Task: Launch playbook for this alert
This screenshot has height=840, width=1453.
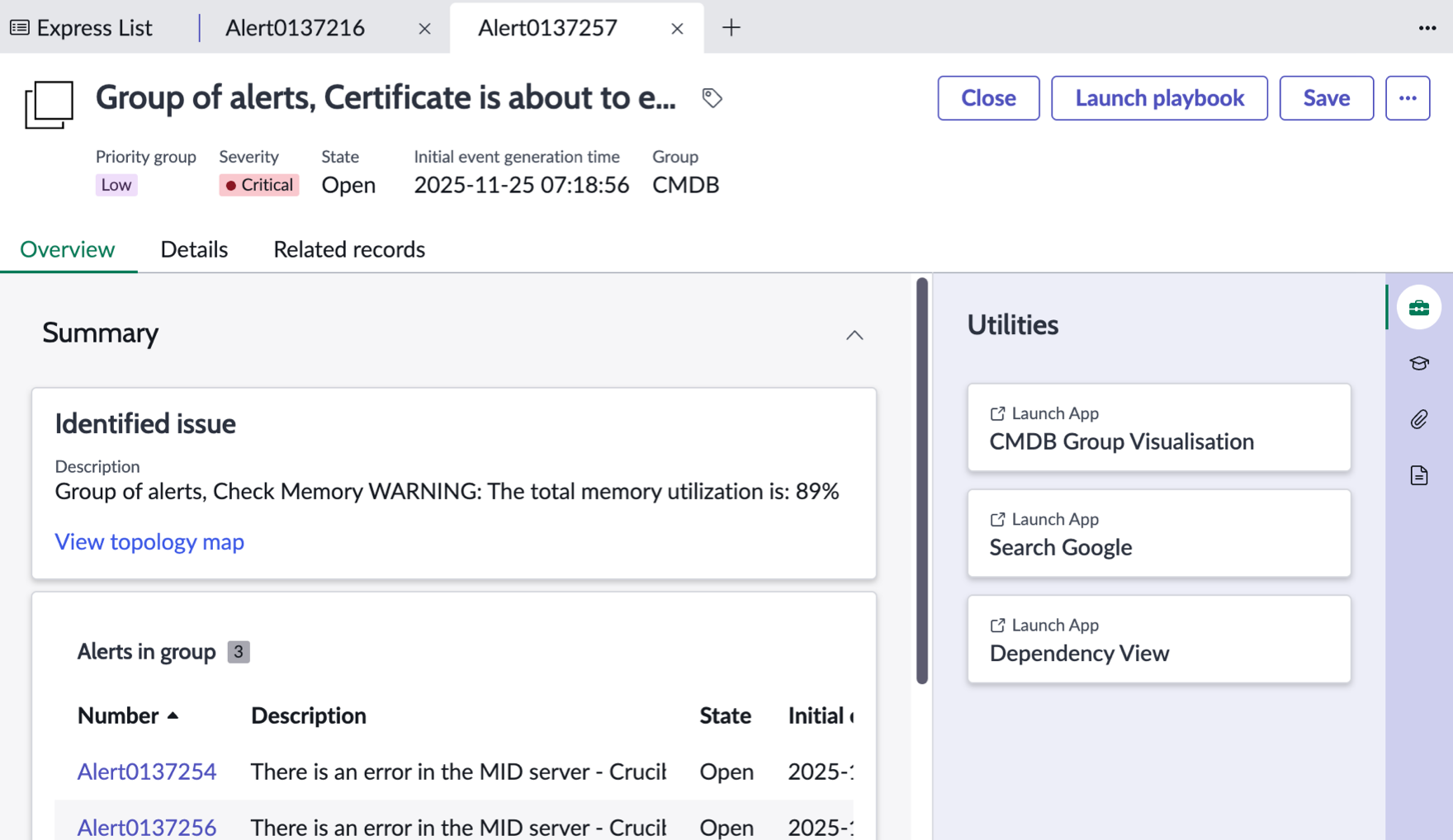Action: click(x=1159, y=98)
